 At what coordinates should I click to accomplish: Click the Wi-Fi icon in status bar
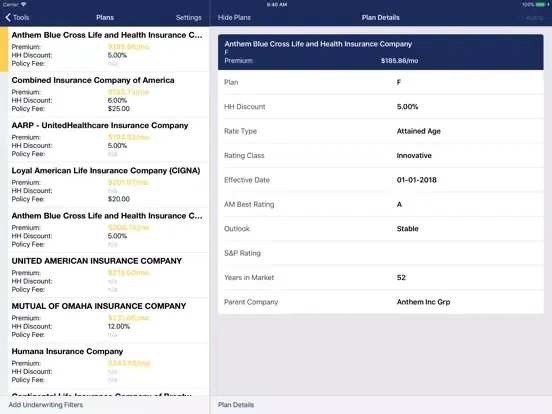24,4
